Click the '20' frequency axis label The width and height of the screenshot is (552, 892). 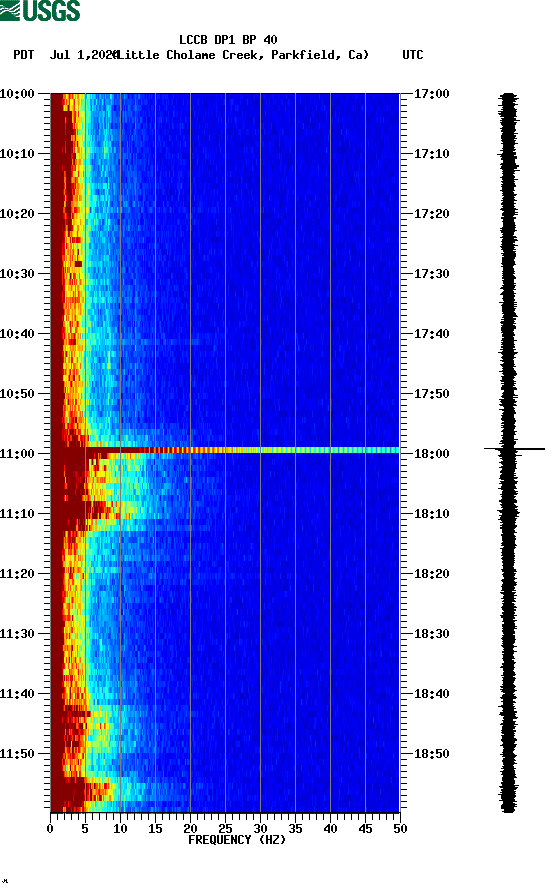click(x=190, y=829)
